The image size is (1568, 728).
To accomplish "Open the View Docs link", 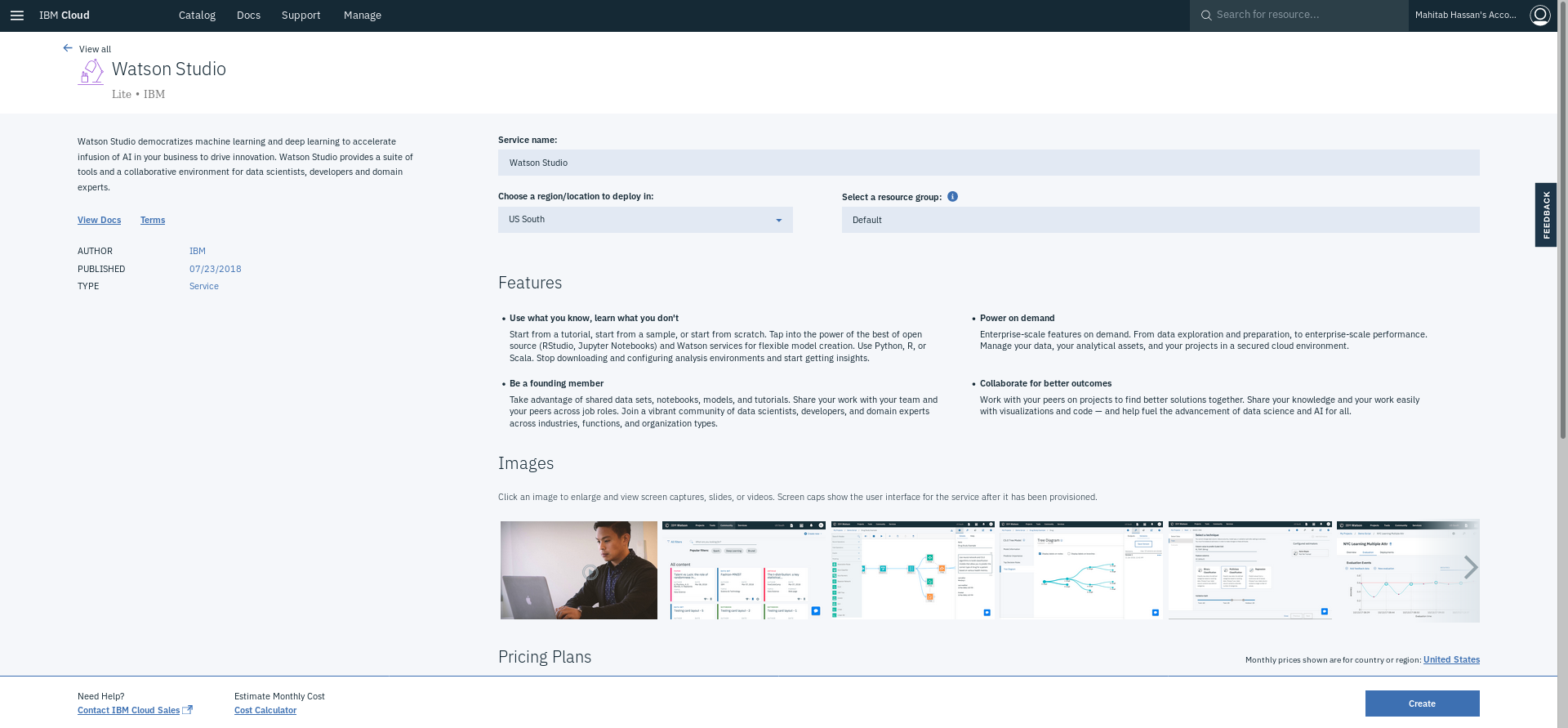I will [x=99, y=220].
